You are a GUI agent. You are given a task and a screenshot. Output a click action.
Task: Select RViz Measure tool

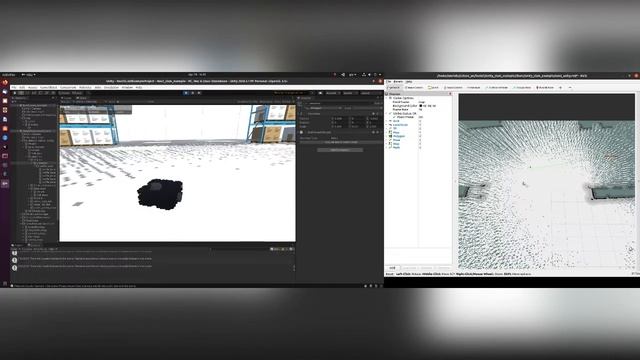pyautogui.click(x=473, y=87)
